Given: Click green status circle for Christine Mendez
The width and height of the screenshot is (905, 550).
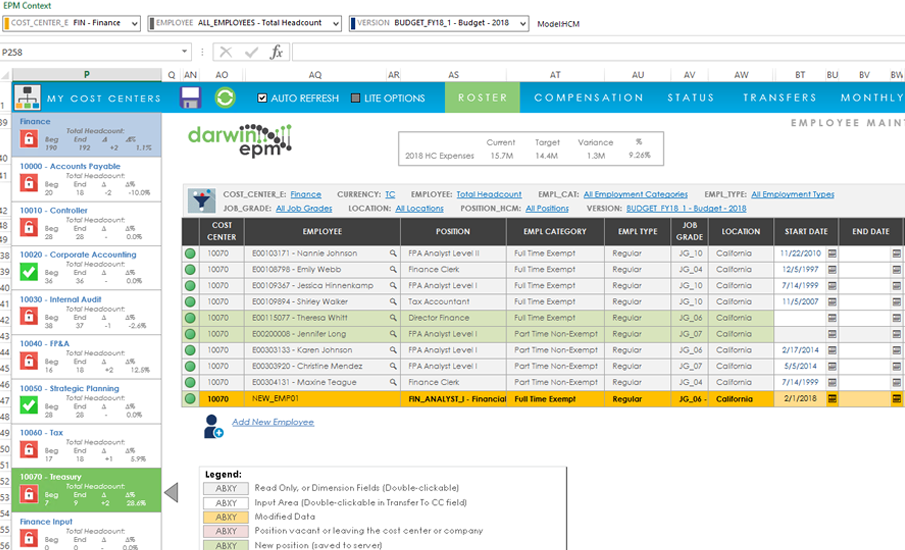Looking at the screenshot, I should [x=190, y=366].
